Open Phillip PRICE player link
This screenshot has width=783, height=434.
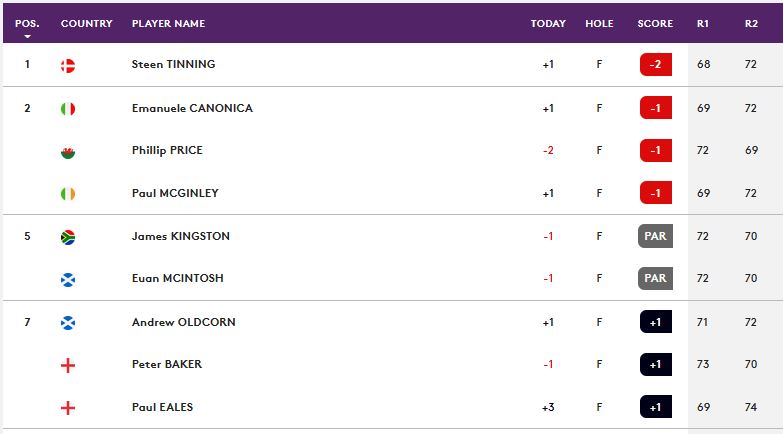click(x=167, y=151)
